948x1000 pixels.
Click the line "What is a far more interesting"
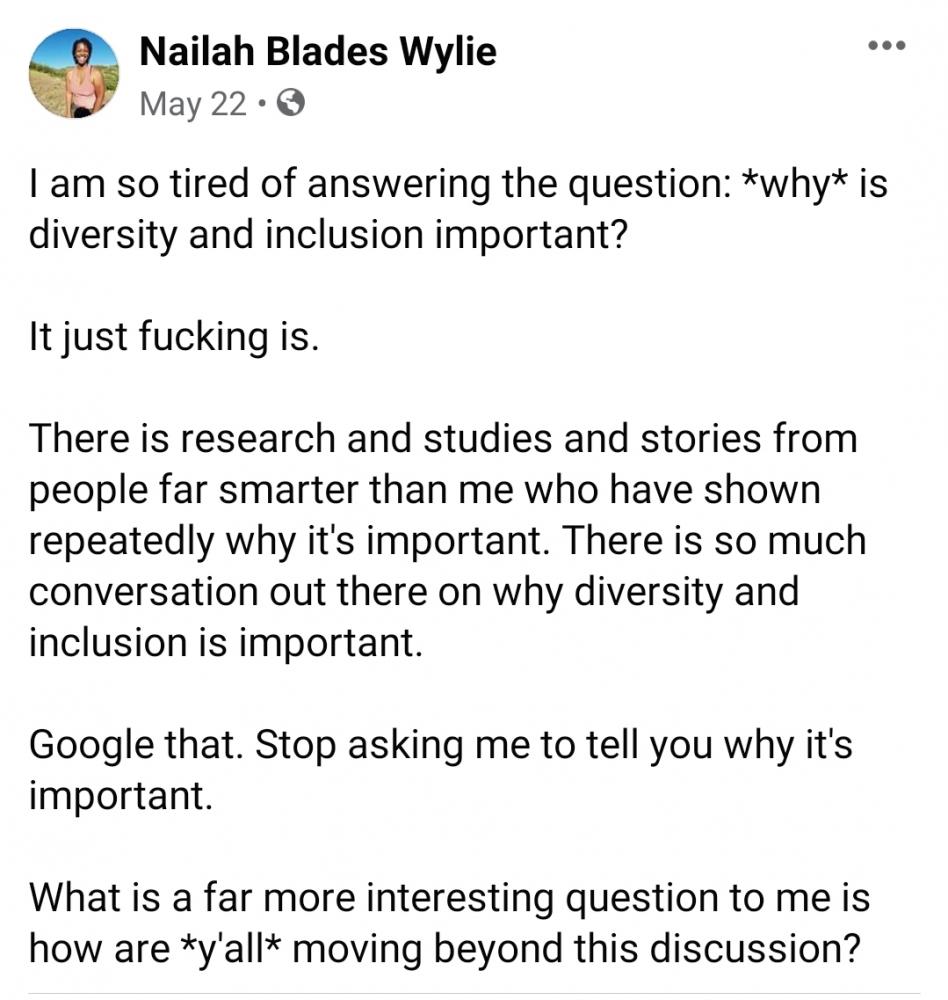[x=449, y=898]
